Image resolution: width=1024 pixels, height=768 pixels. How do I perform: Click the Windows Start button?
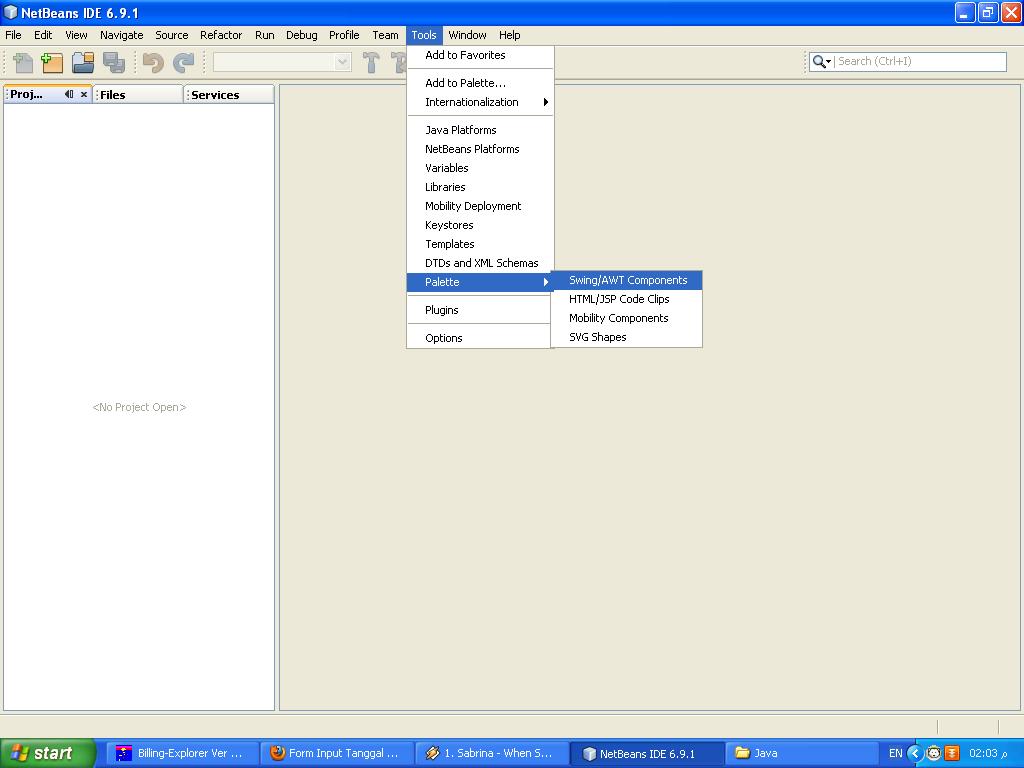pyautogui.click(x=48, y=753)
